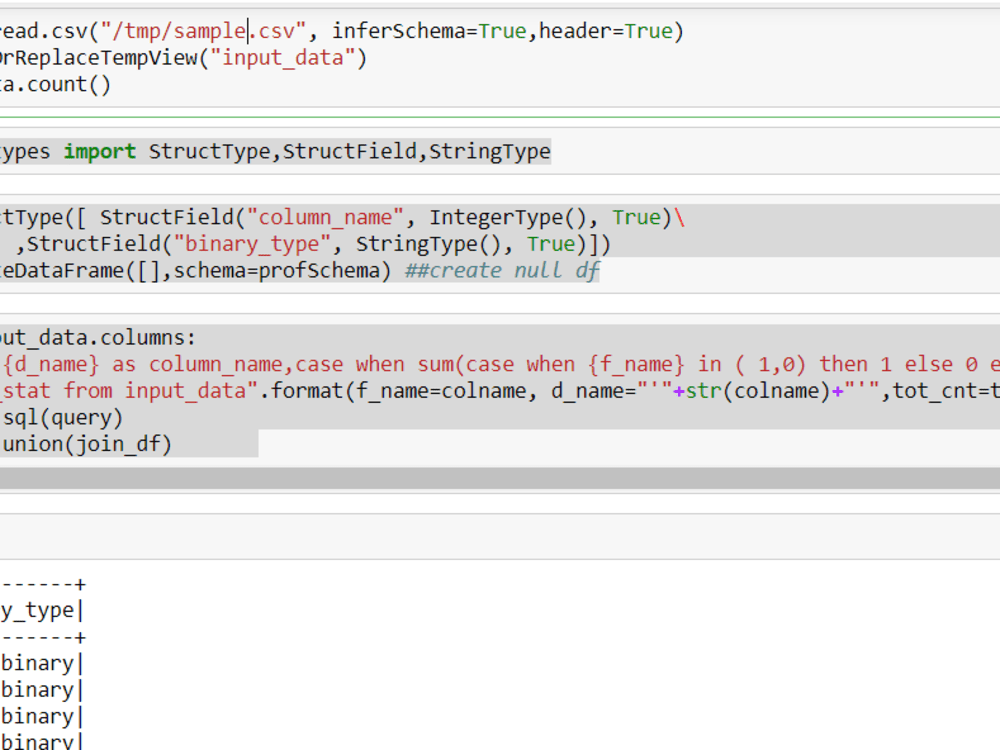
Task: Click the first binary row in output
Action: point(38,663)
